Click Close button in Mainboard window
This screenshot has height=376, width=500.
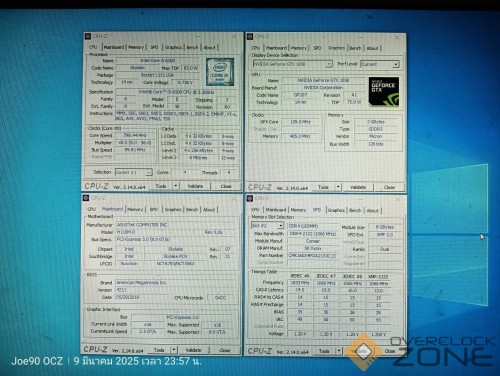pyautogui.click(x=225, y=350)
